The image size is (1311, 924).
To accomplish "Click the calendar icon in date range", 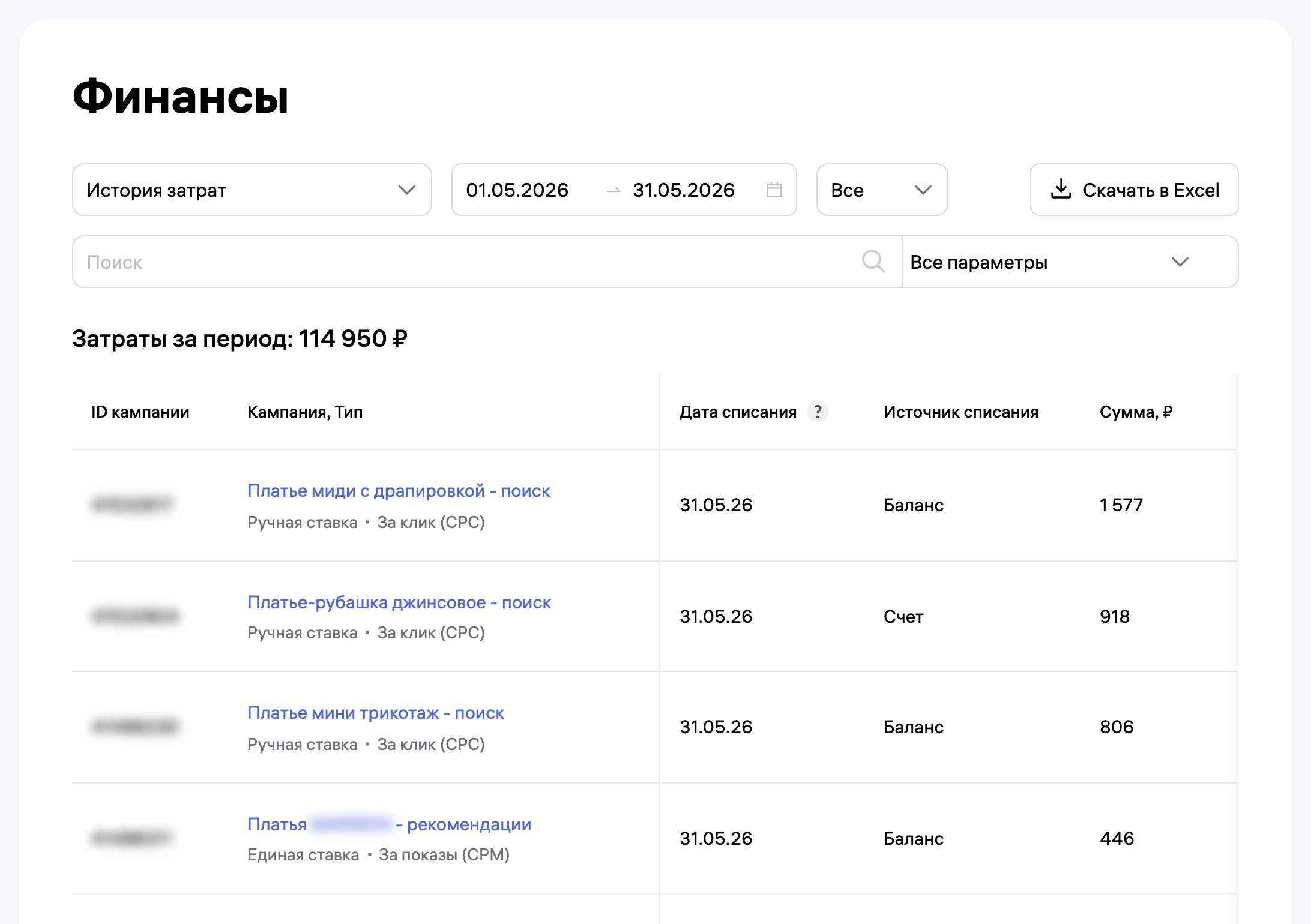I will point(774,190).
